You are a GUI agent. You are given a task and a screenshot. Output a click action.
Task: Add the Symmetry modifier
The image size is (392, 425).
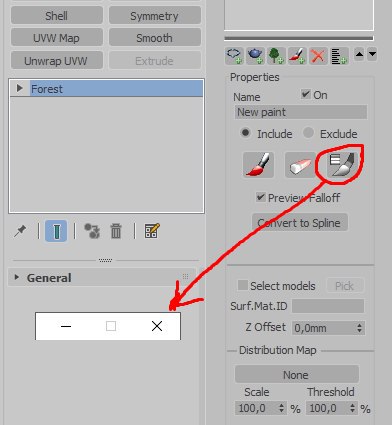(x=155, y=15)
